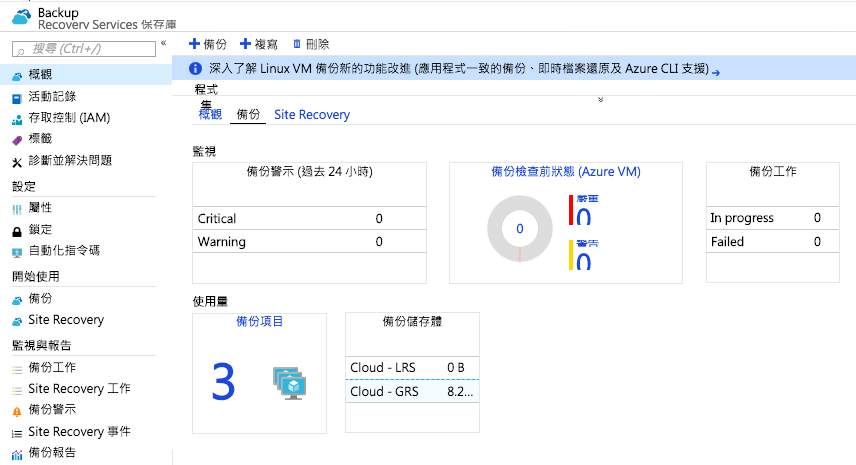Click the Backup cloud icon in header
856x465 pixels.
(21, 17)
